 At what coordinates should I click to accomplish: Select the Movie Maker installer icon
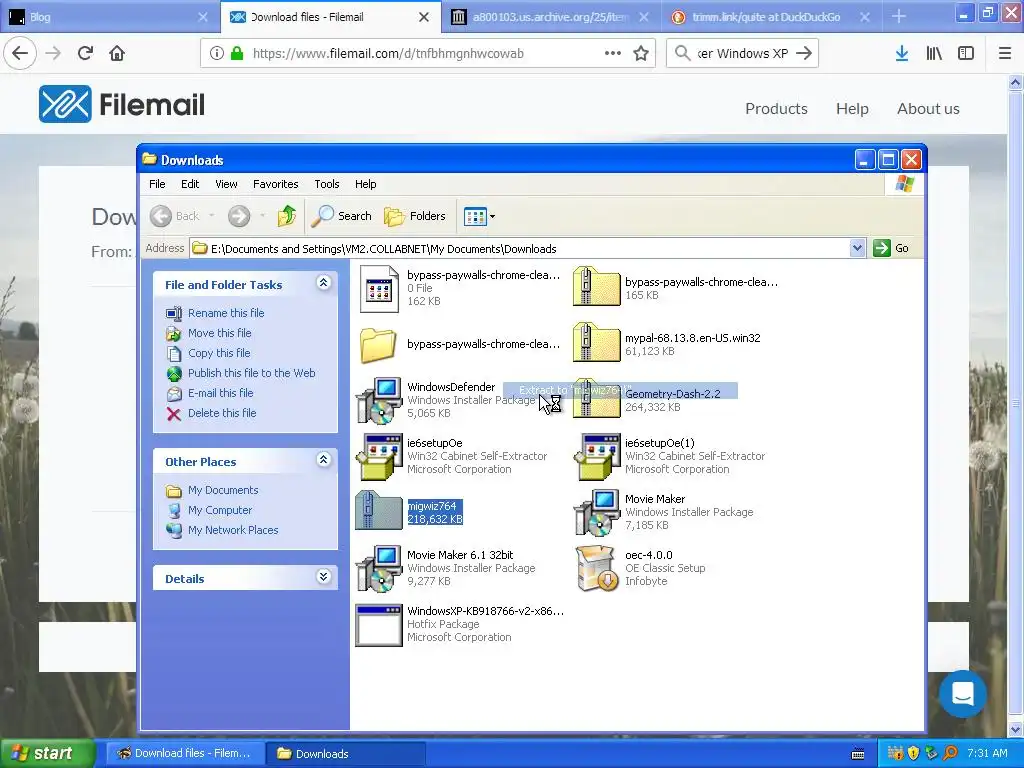point(596,512)
